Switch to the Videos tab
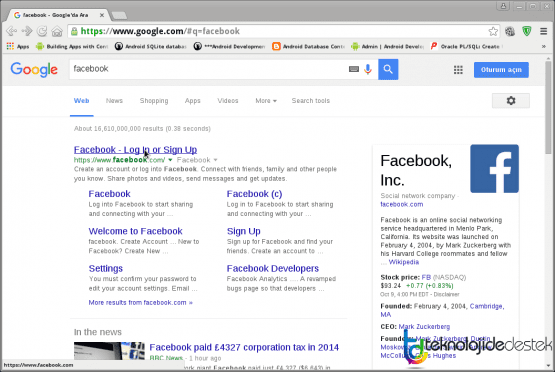Viewport: 555px width, 372px height. [x=228, y=101]
